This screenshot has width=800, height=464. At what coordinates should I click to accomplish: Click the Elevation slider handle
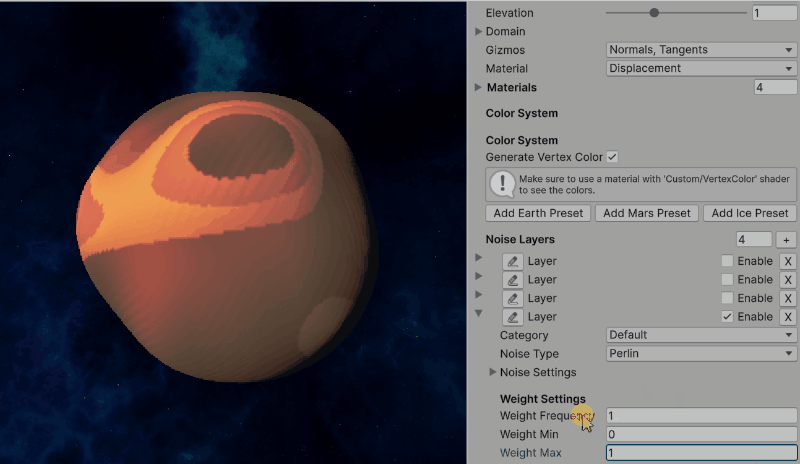(654, 13)
